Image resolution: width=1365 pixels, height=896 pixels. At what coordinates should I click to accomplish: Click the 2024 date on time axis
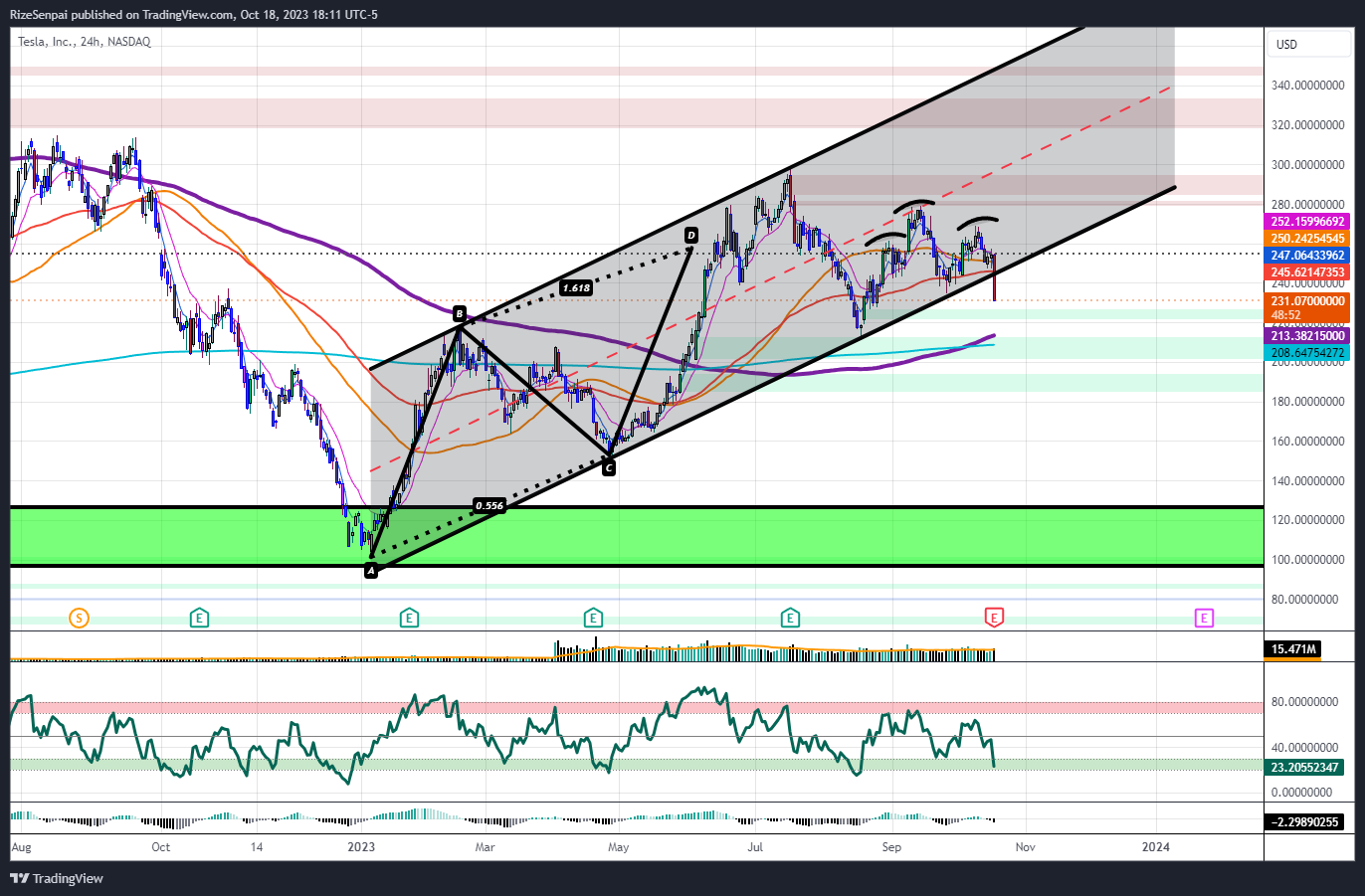(1156, 847)
